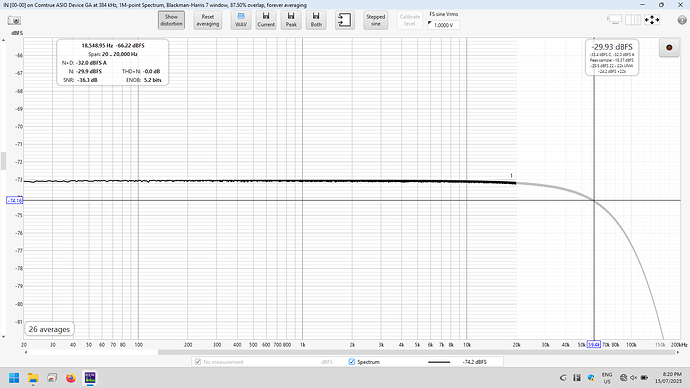Click the 18,548.95 Hz cursor frequency readout
This screenshot has width=690, height=388.
coord(97,45)
